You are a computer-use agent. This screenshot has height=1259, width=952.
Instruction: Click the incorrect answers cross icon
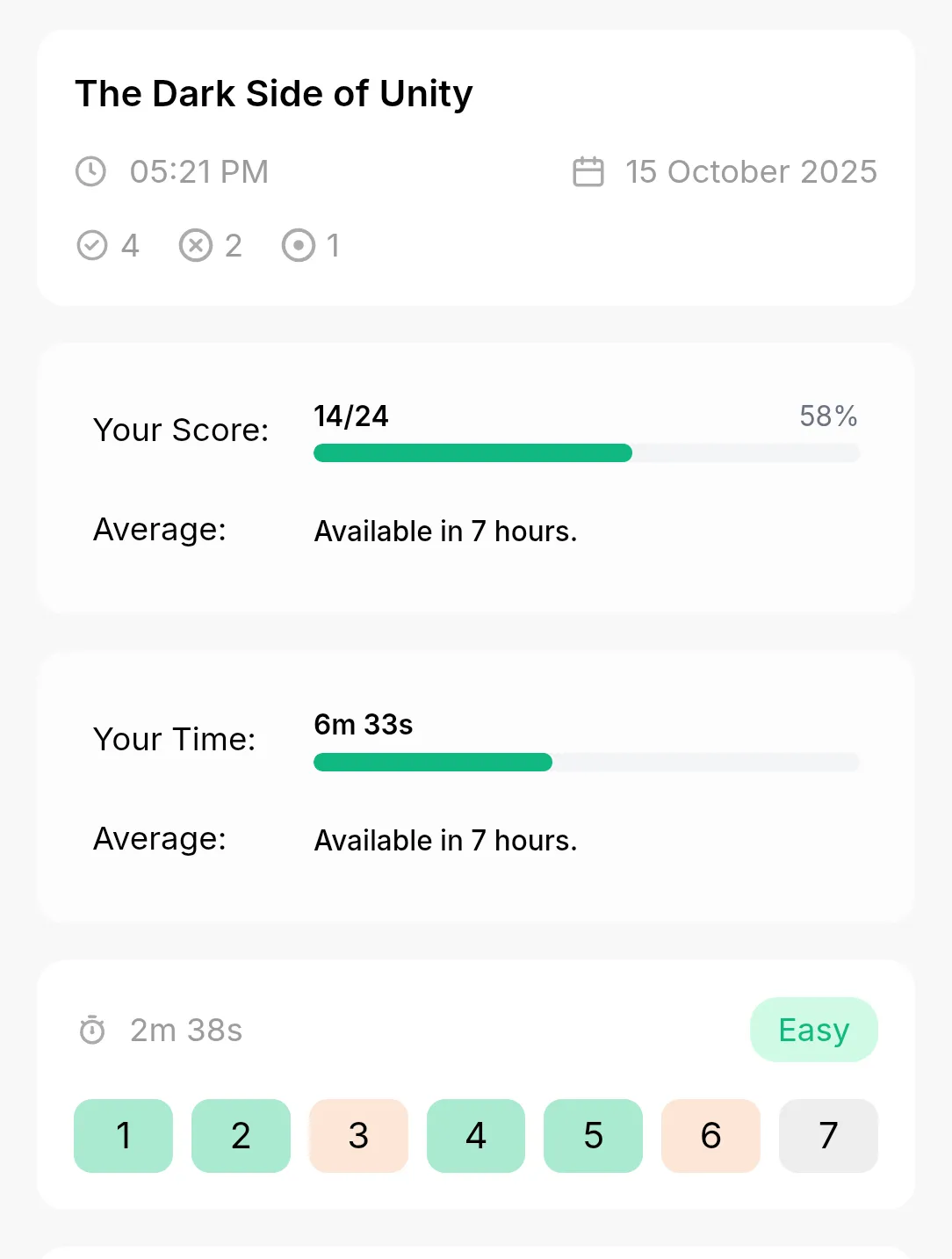coord(196,246)
